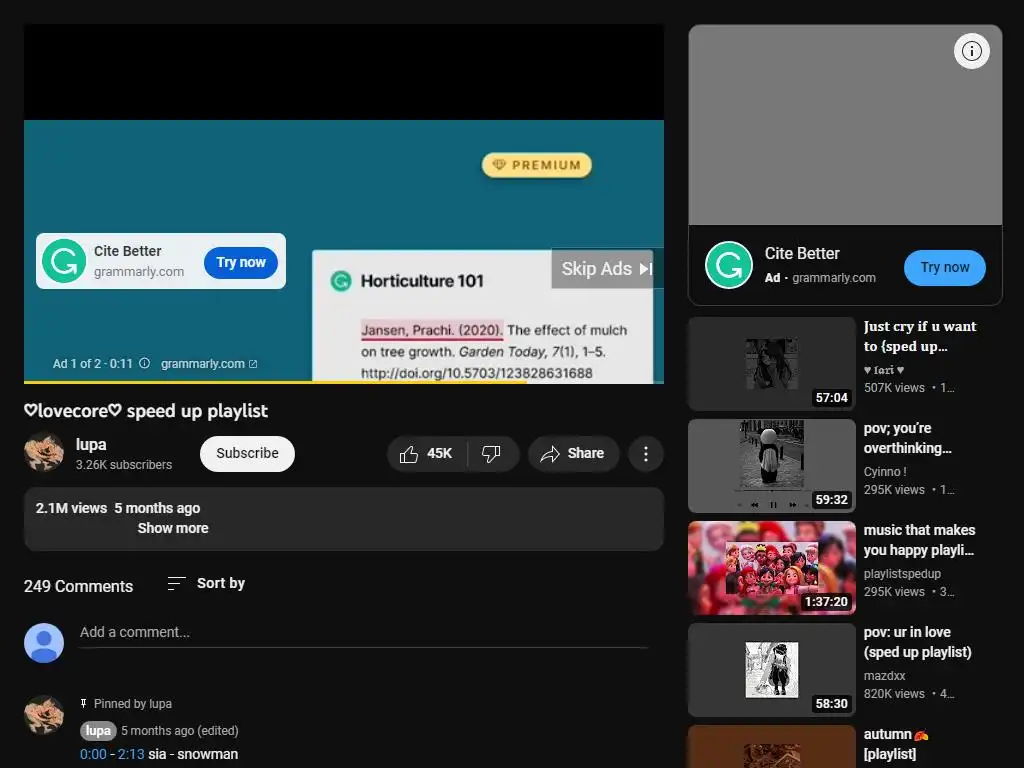1024x768 pixels.
Task: Open the grammarly.com link below ad counter
Action: click(209, 364)
